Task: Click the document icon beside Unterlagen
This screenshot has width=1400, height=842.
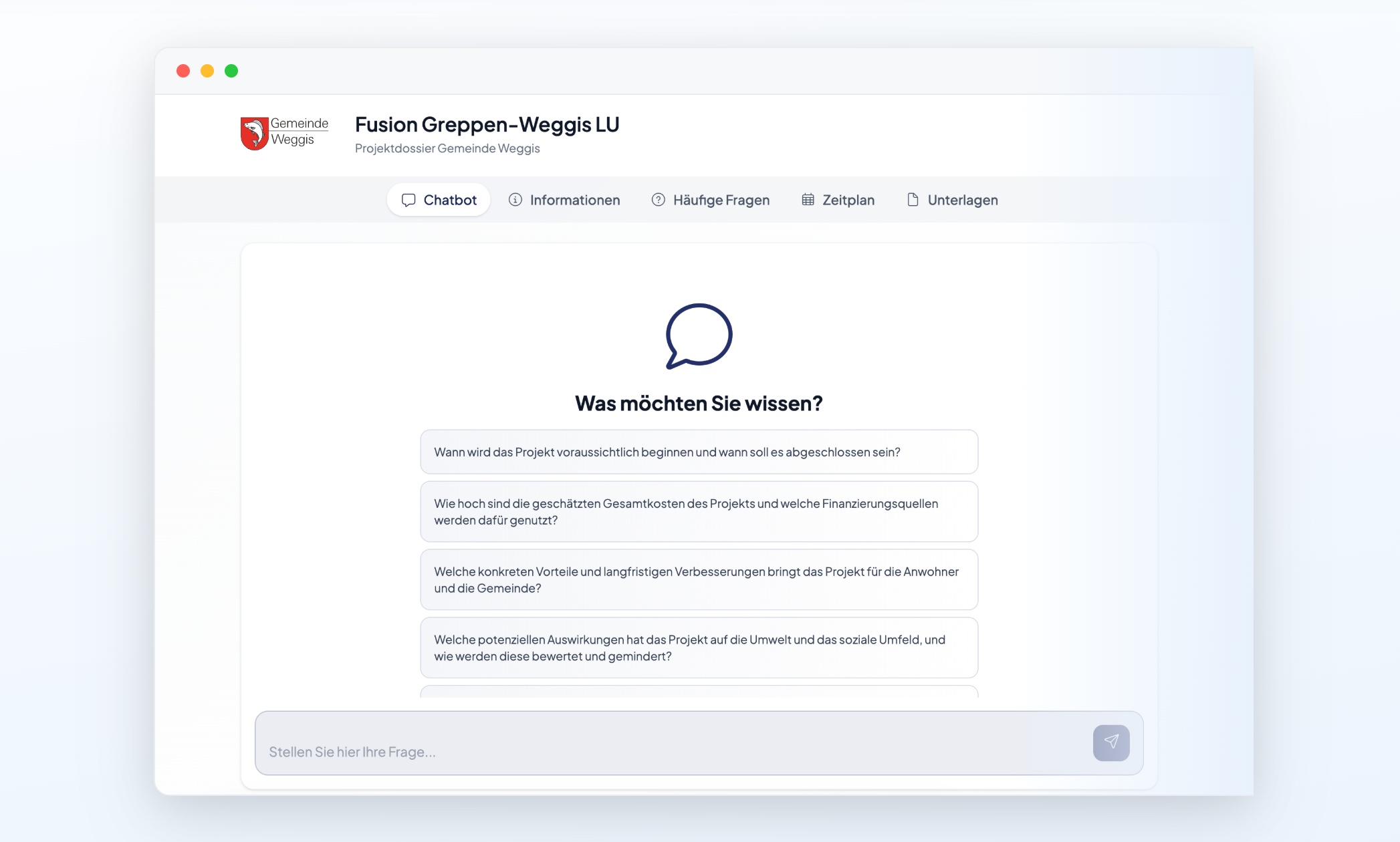Action: click(x=913, y=200)
